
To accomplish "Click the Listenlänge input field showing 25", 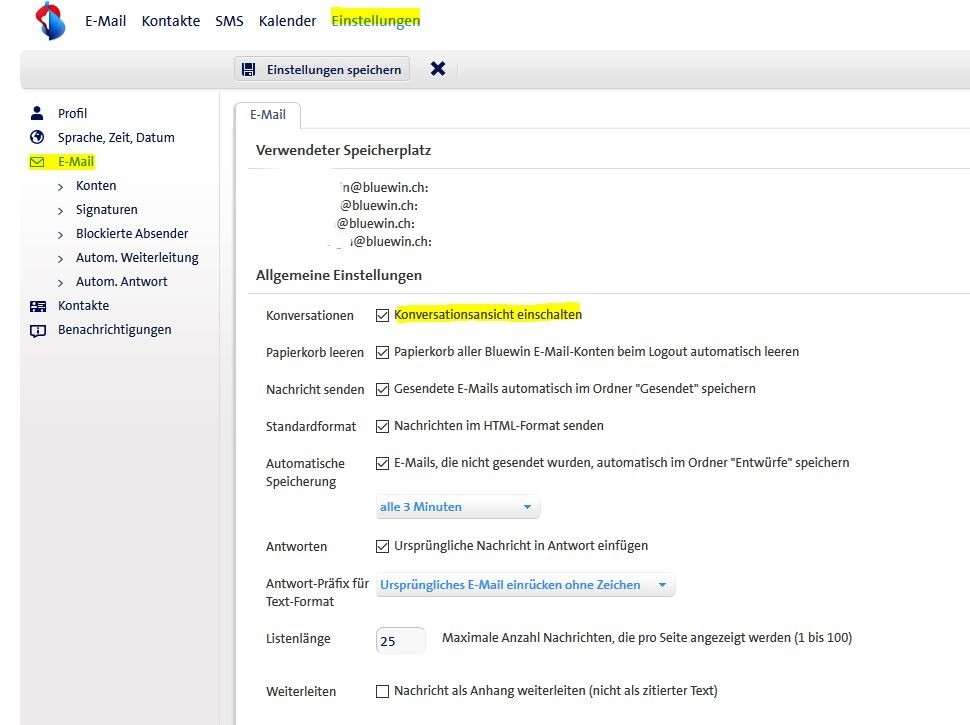I will point(400,640).
